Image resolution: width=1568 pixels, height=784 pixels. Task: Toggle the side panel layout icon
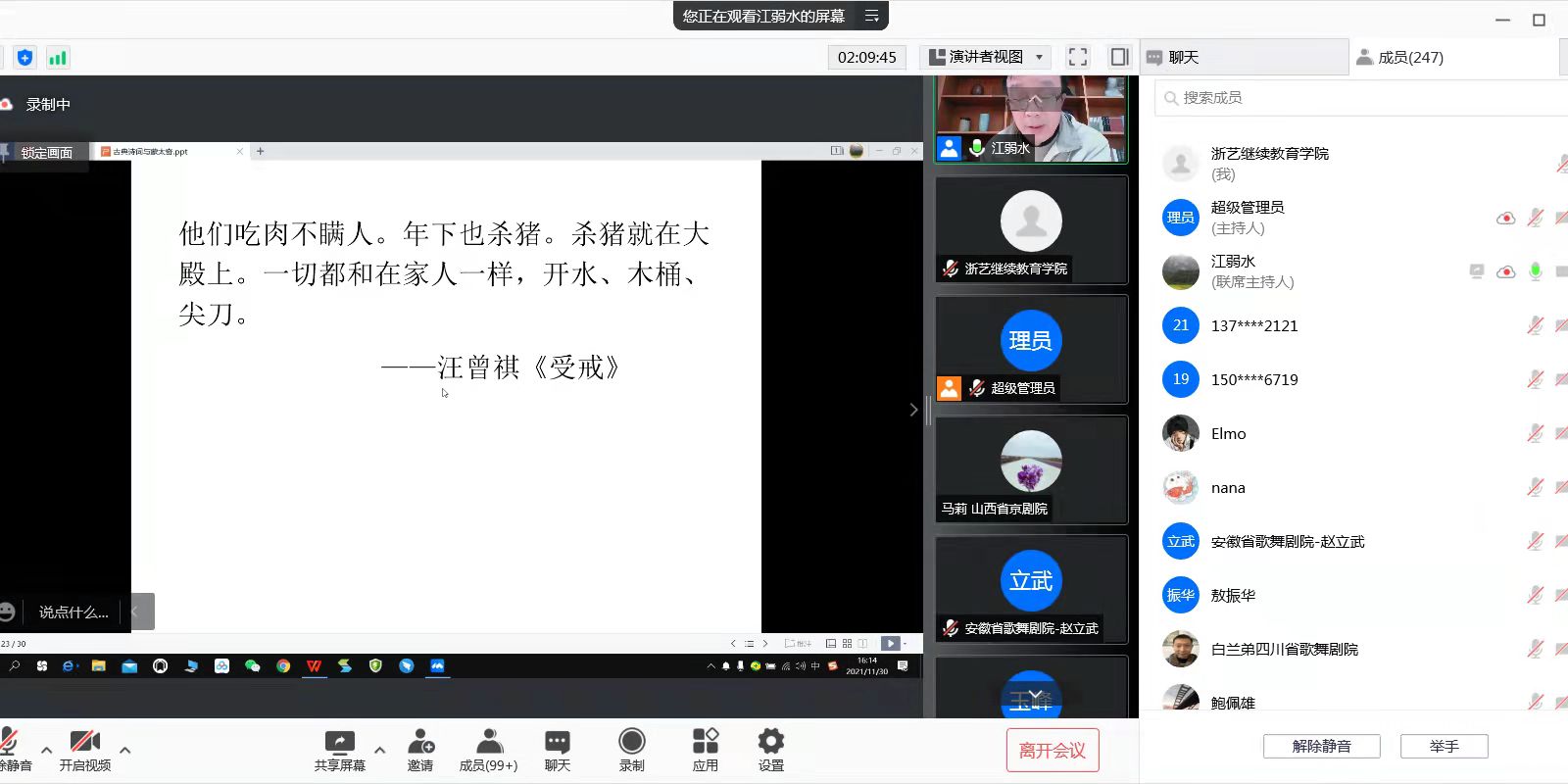coord(1119,57)
